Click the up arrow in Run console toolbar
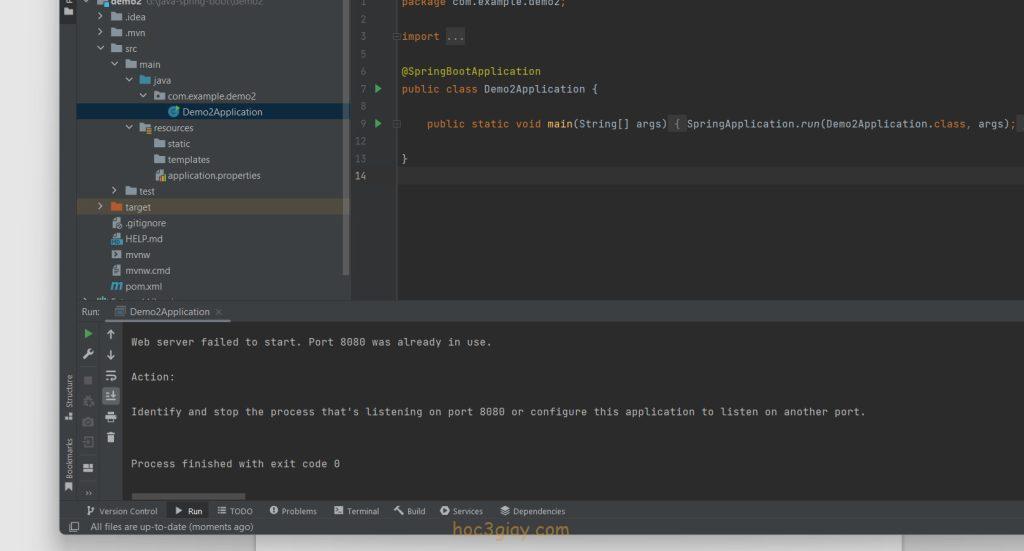1024x551 pixels. (x=111, y=334)
